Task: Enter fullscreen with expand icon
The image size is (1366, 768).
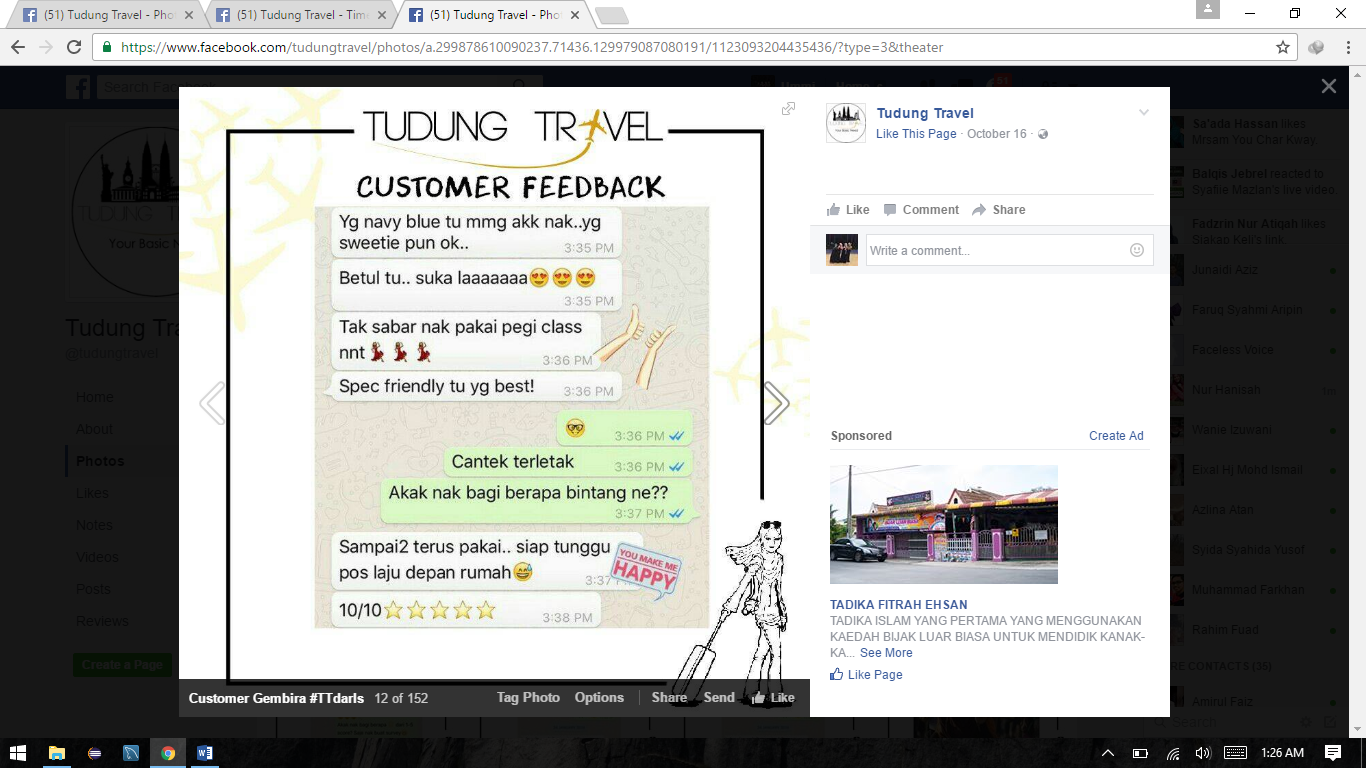Action: click(x=789, y=109)
